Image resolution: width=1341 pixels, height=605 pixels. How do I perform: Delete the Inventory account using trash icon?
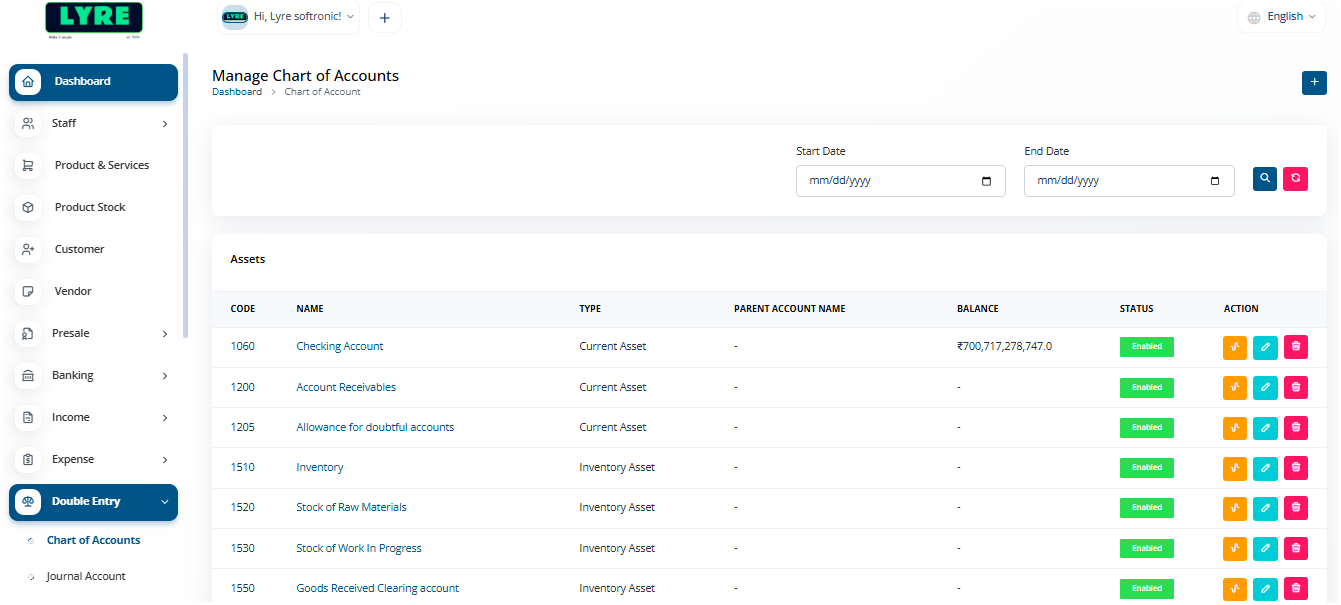point(1295,467)
